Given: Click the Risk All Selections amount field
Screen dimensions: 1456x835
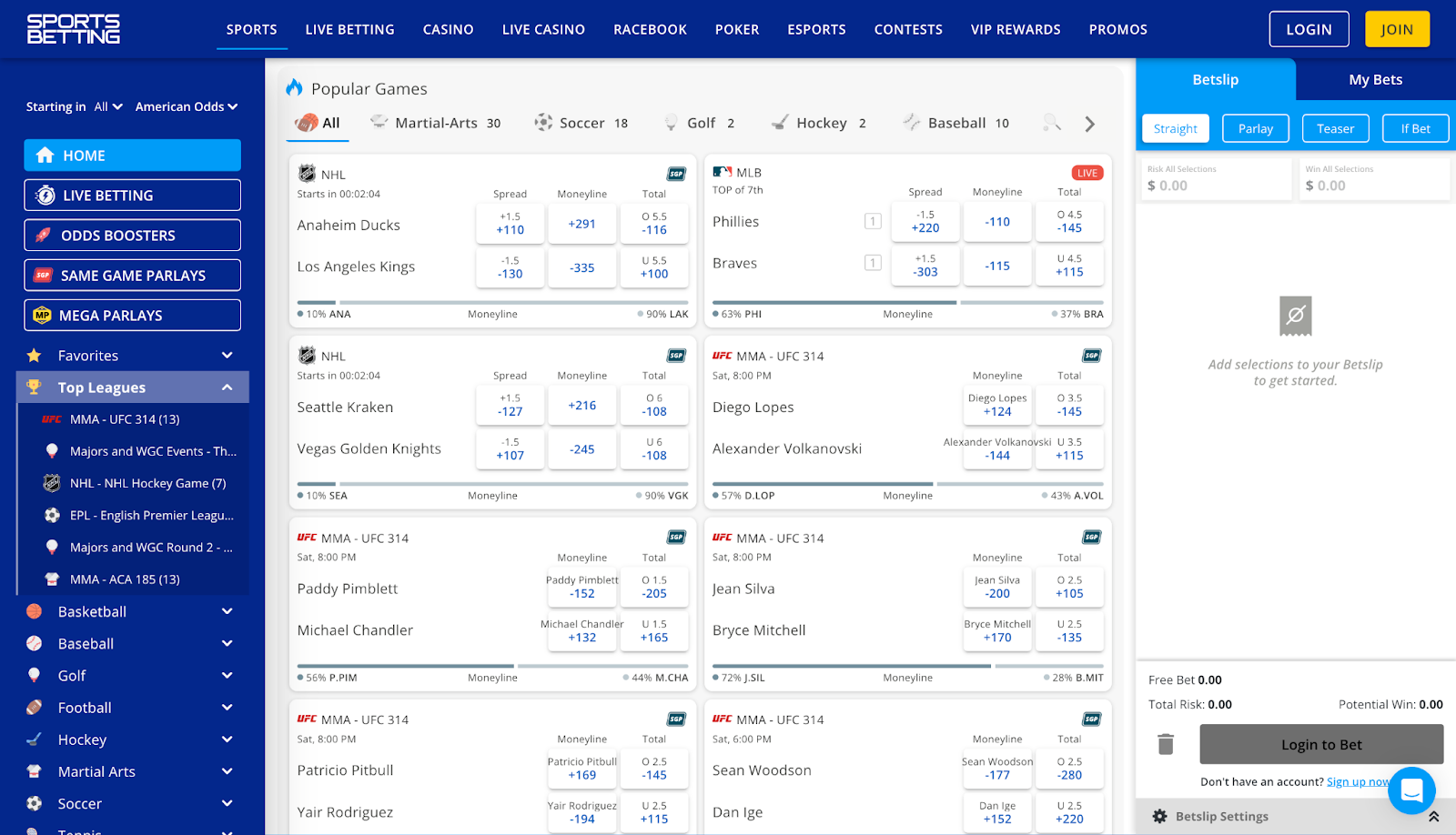Looking at the screenshot, I should click(1215, 186).
